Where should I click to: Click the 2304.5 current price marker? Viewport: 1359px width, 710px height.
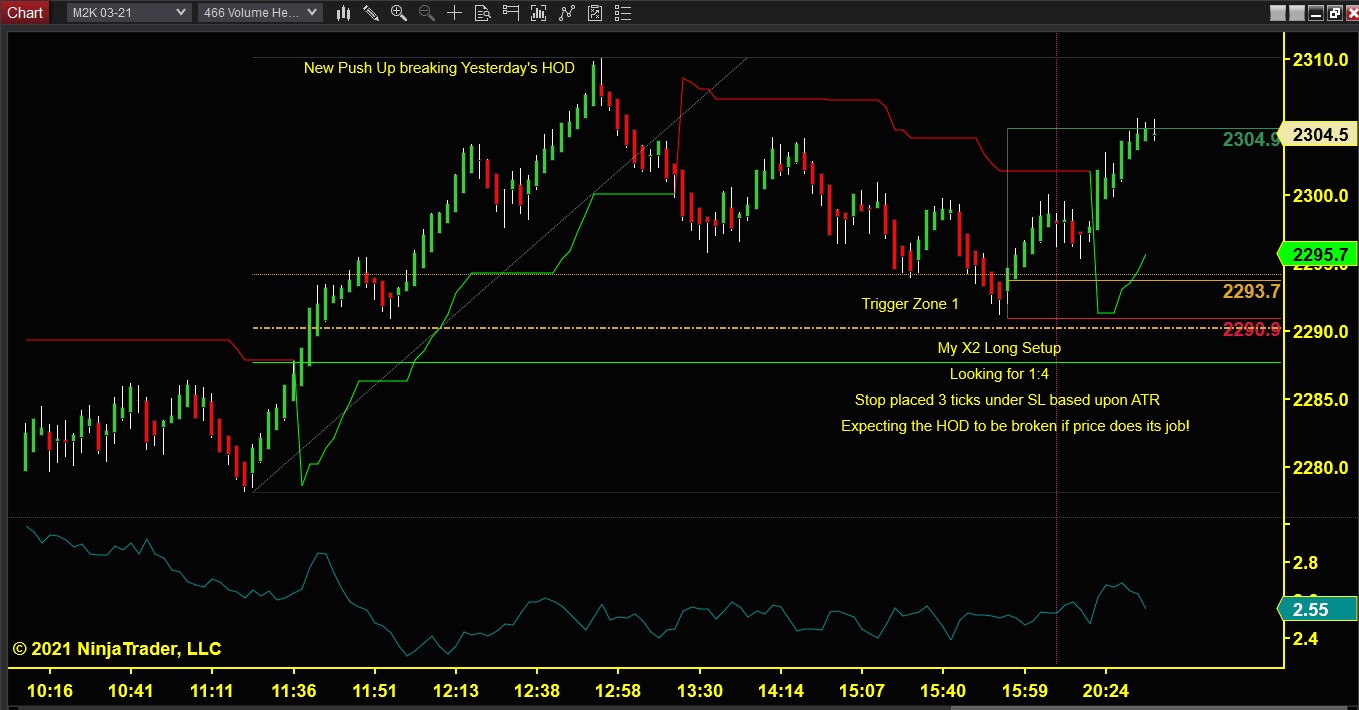point(1320,135)
